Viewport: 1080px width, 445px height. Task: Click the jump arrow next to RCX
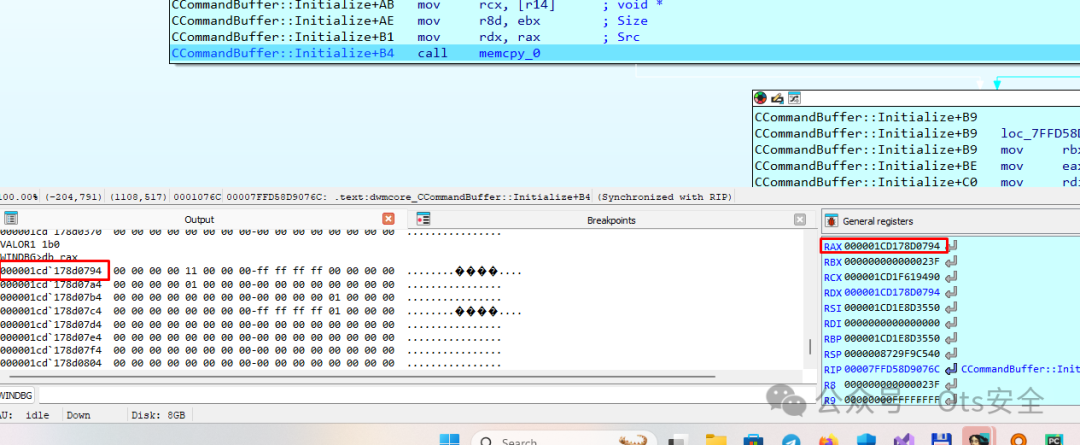(953, 277)
